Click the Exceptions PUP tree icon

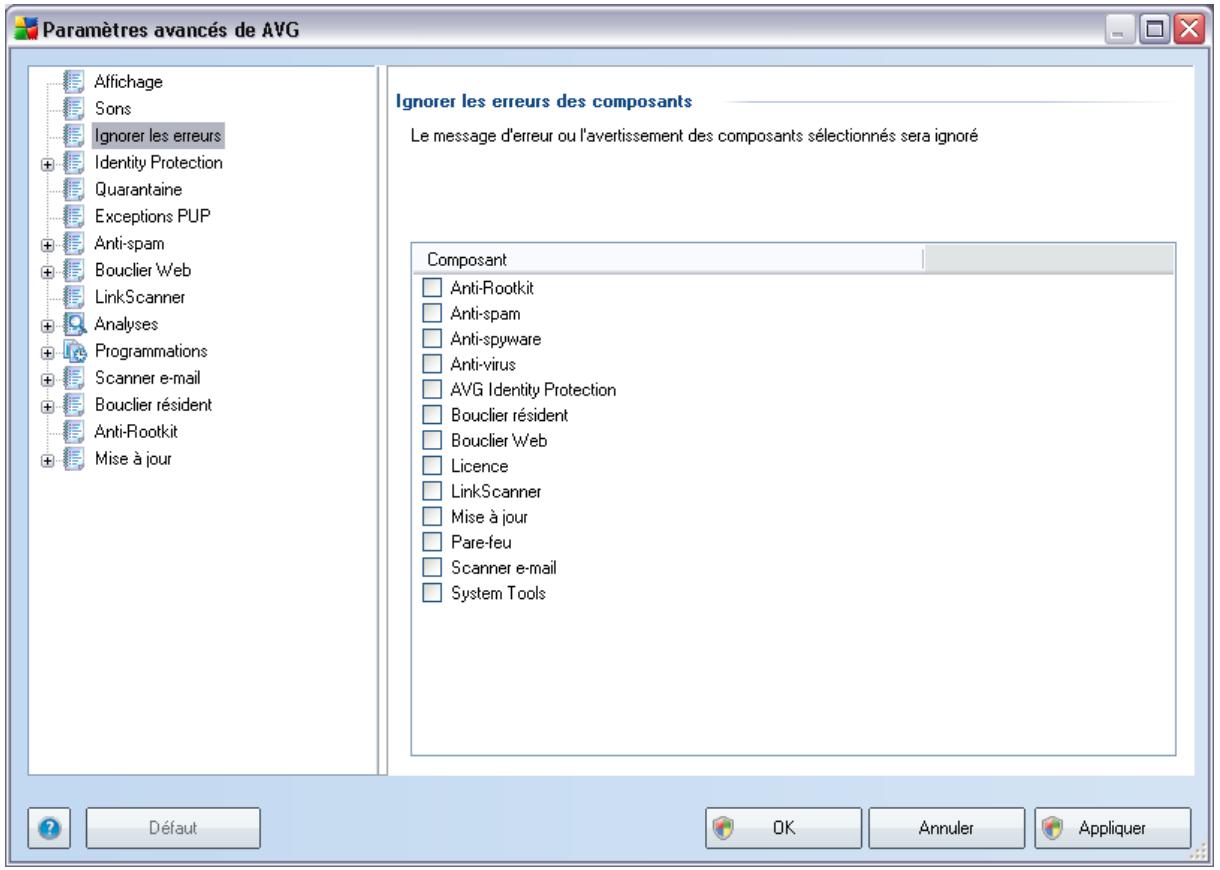72,215
